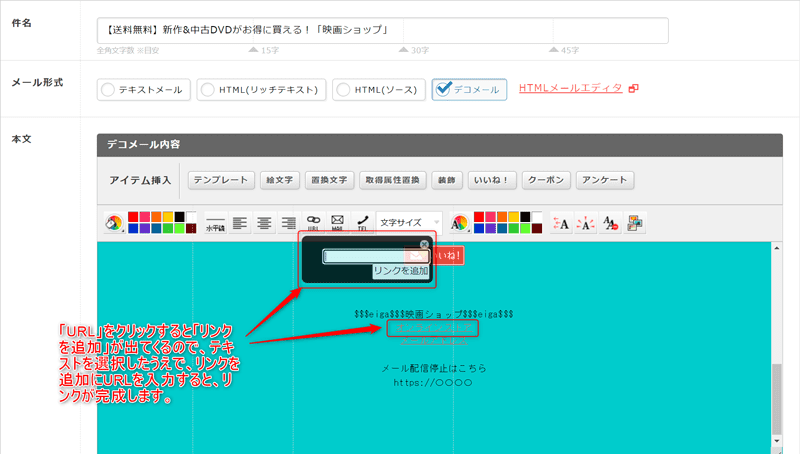The height and width of the screenshot is (454, 800).
Task: Click the いいね！ insert button
Action: pos(492,180)
